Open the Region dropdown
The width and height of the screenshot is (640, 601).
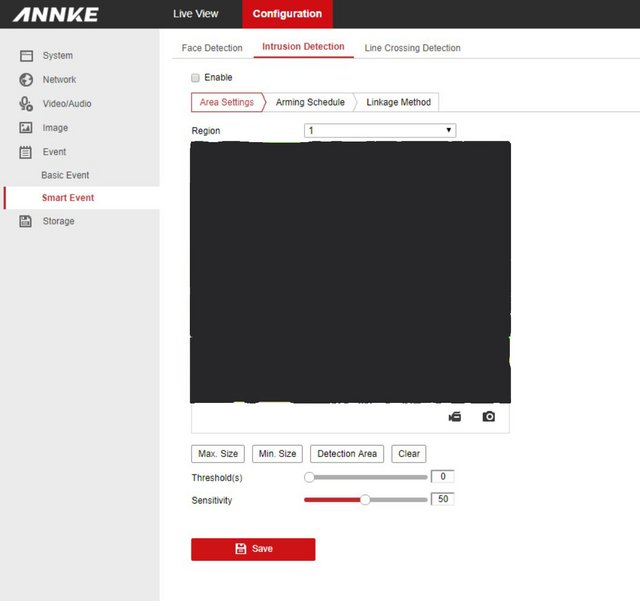(380, 131)
